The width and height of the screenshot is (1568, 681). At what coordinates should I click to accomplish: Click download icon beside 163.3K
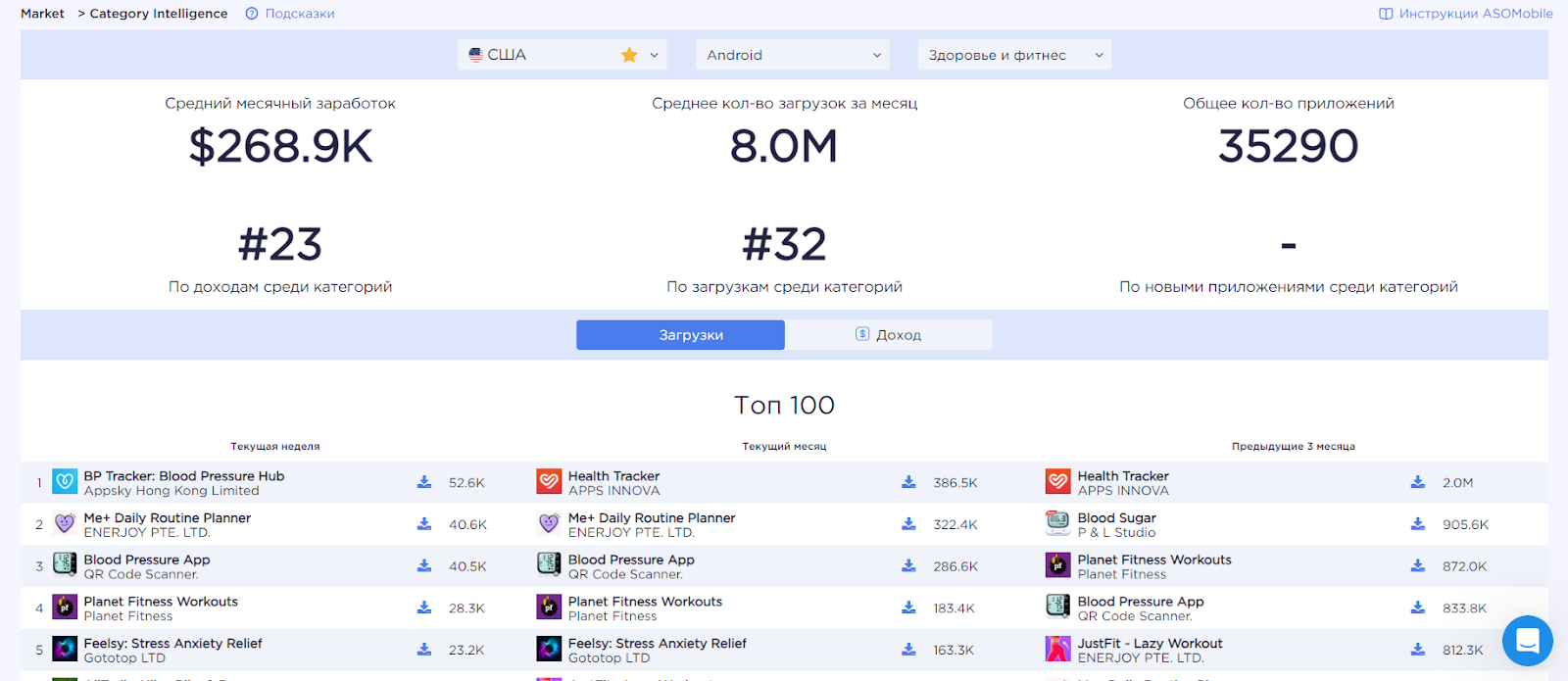pos(908,650)
